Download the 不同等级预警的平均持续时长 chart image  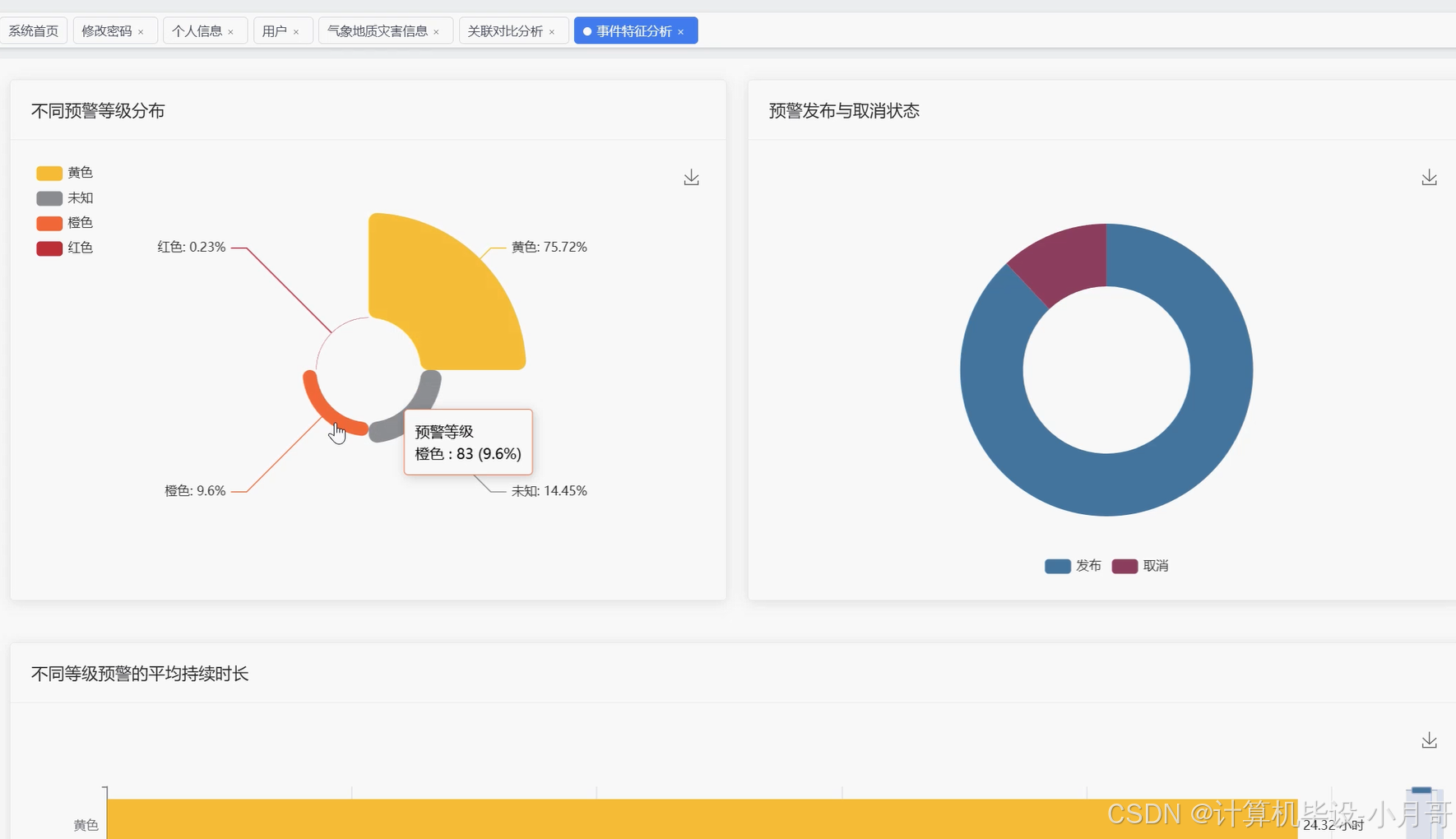(1429, 739)
